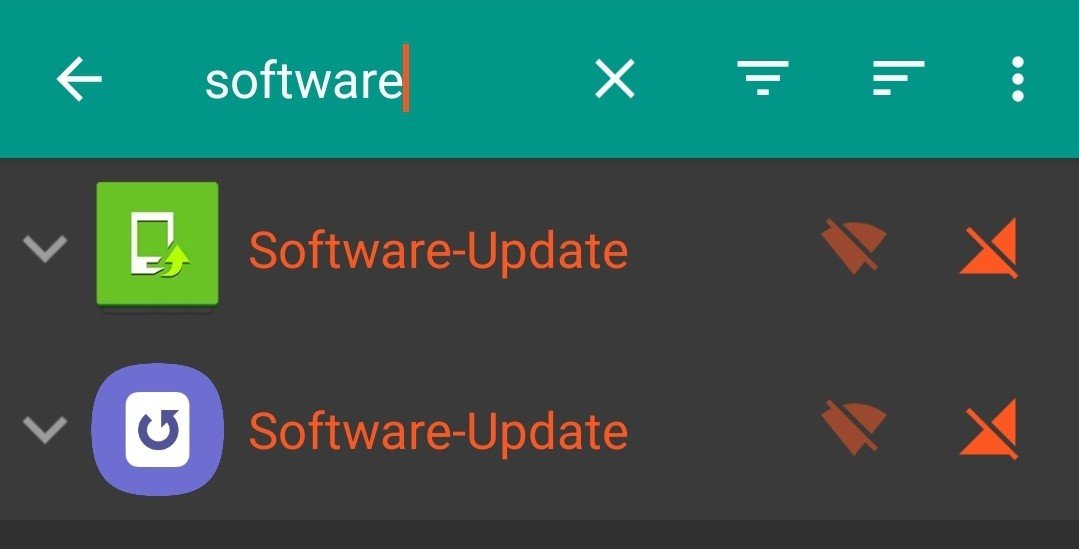Select the second Software-Update app name
The image size is (1079, 549).
click(x=438, y=432)
